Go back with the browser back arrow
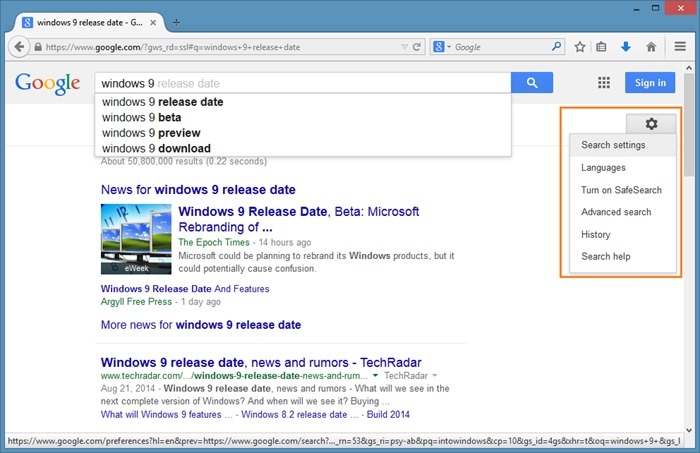This screenshot has height=453, width=700. [x=19, y=46]
